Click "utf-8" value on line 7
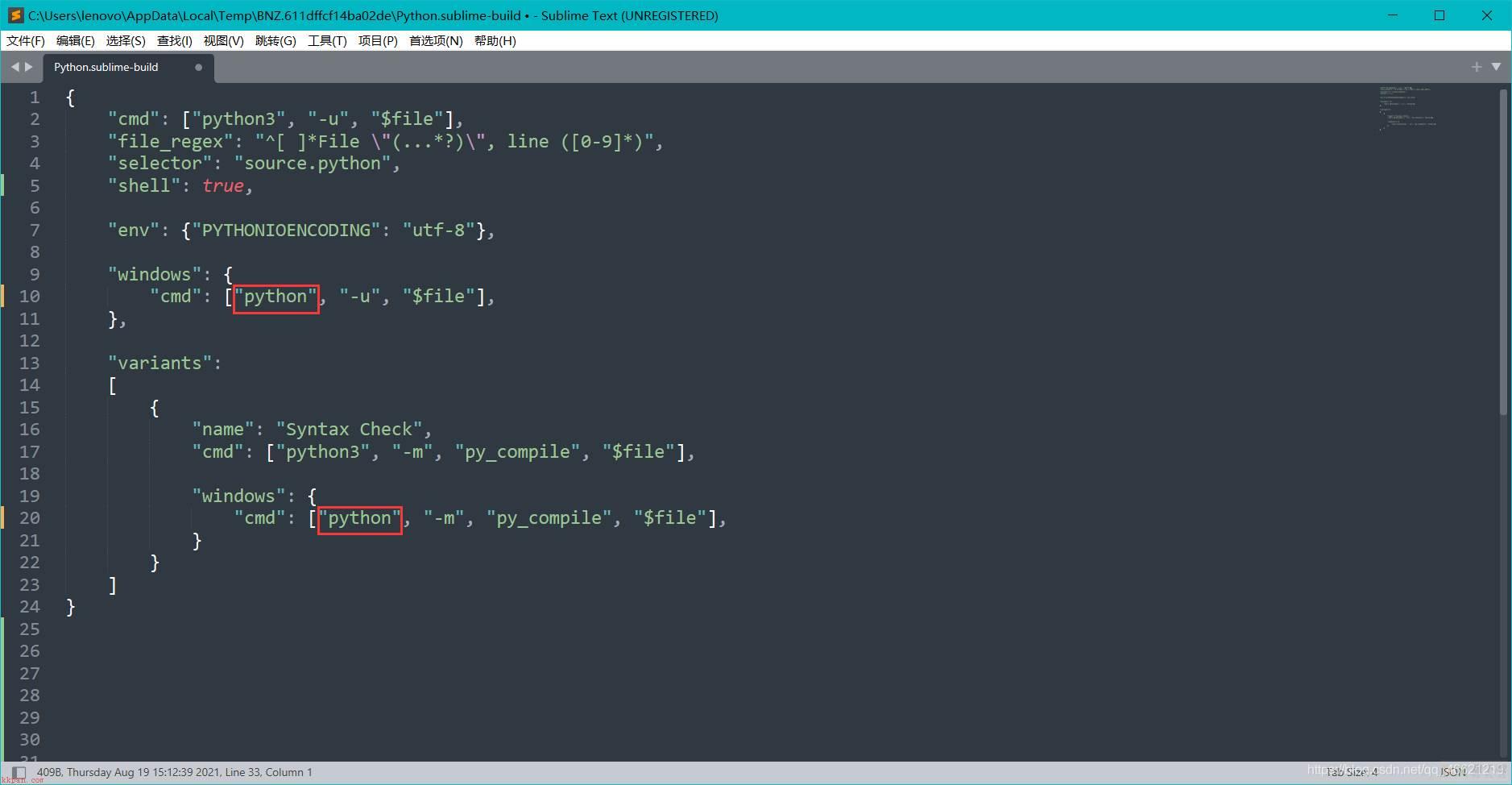This screenshot has width=1512, height=785. click(x=439, y=231)
